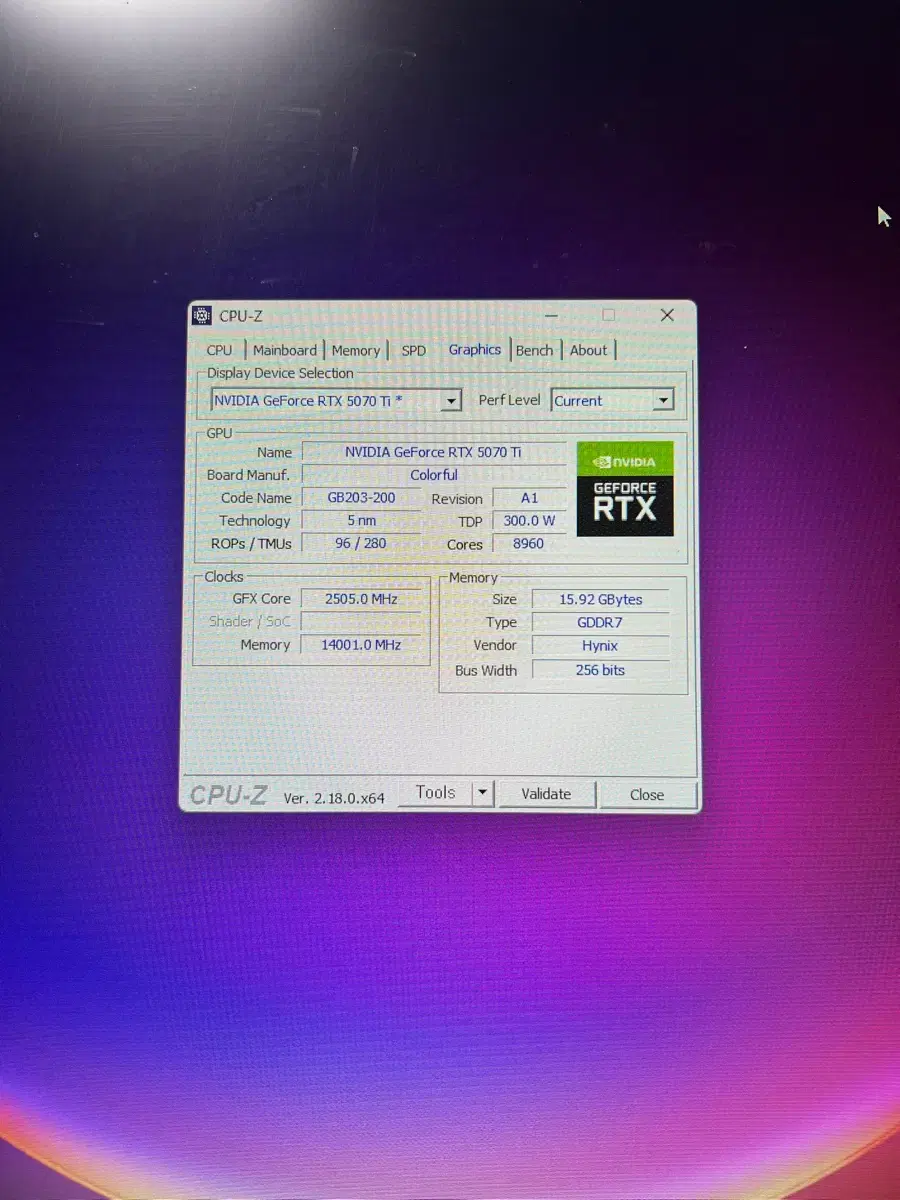Switch to the CPU tab
This screenshot has width=900, height=1200.
(x=219, y=350)
